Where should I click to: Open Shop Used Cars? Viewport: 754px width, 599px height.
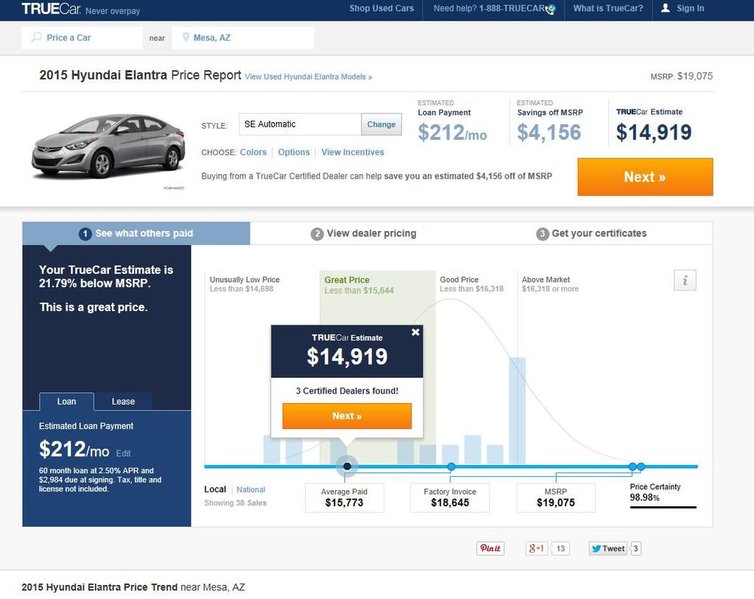(x=381, y=8)
